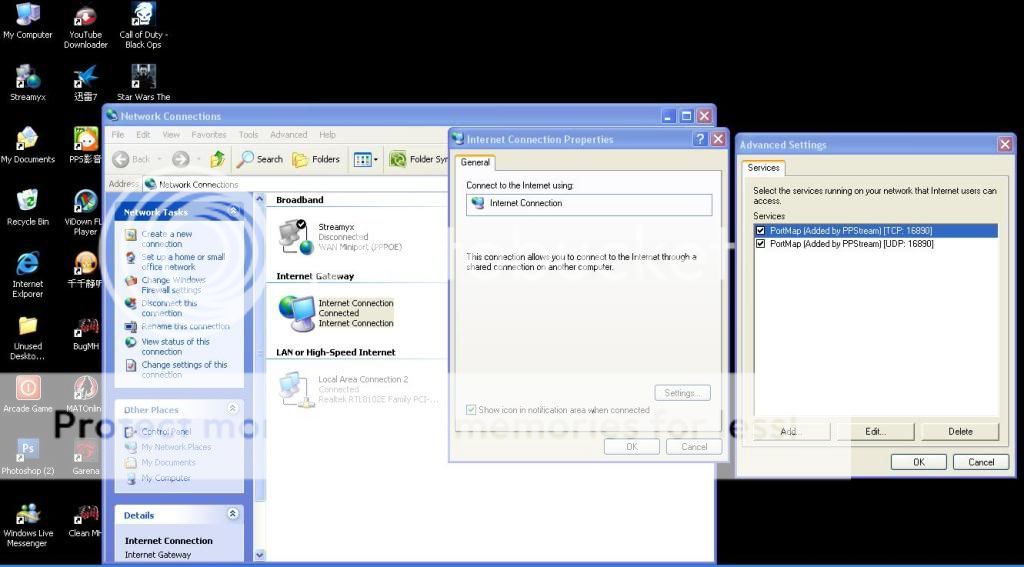Select the Internet Connection gateway icon
Viewport: 1024px width, 567px height.
click(296, 313)
